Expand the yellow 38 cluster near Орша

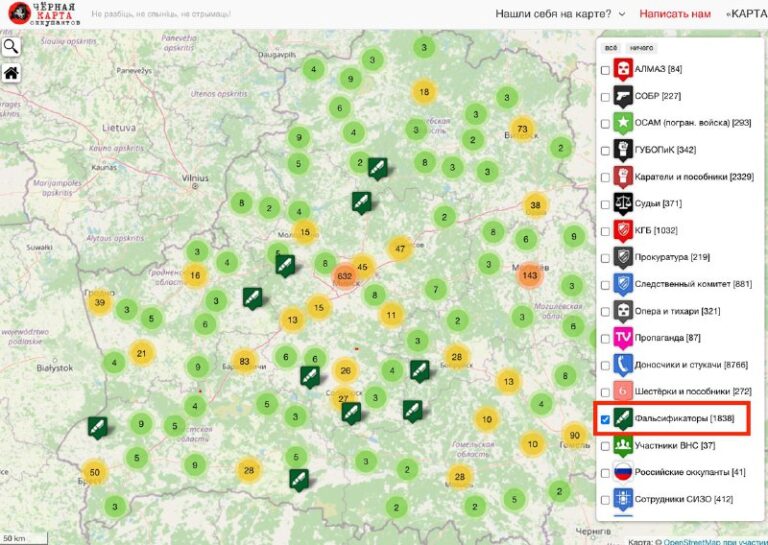coord(535,205)
